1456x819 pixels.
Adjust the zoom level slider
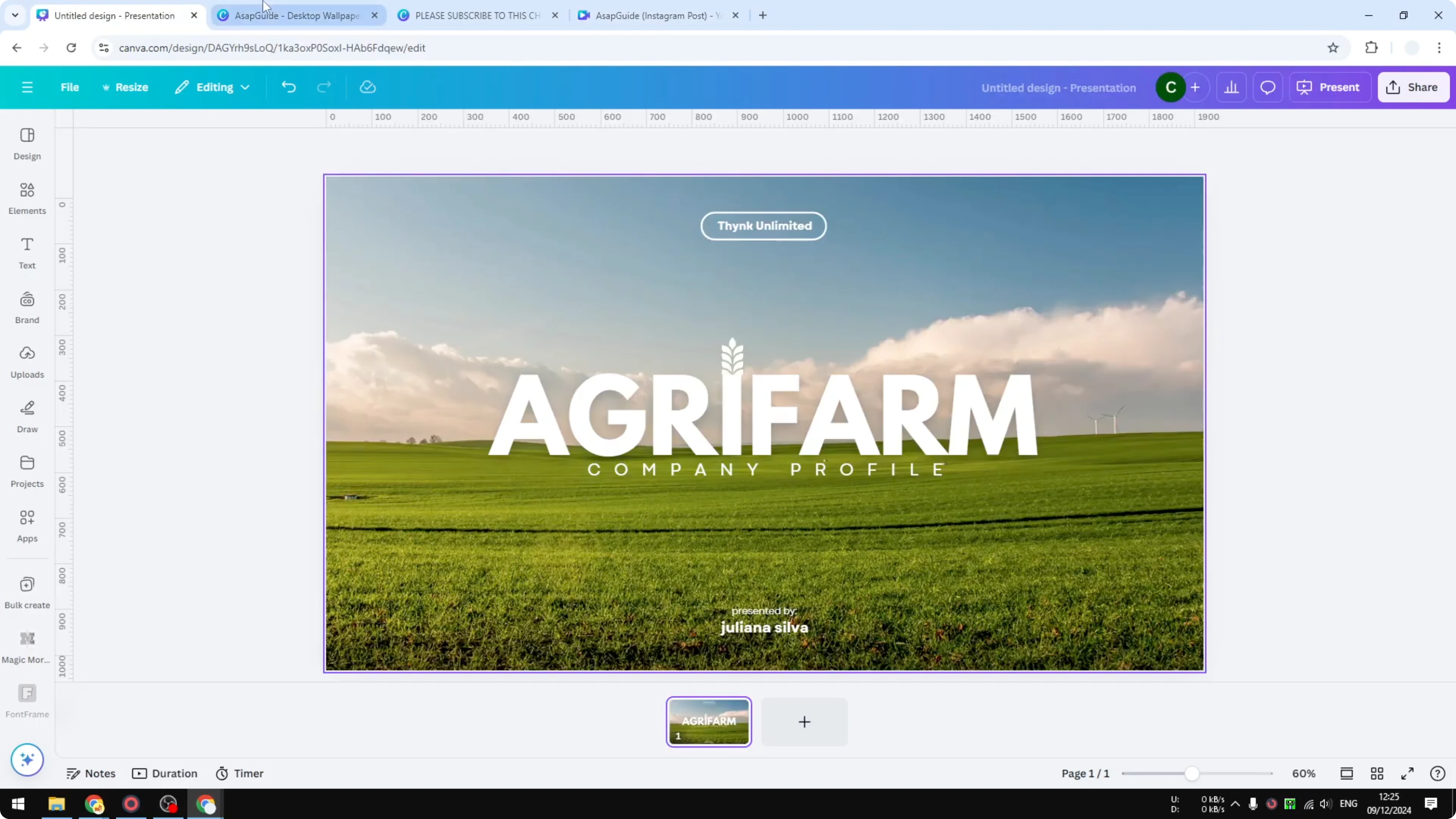(1192, 773)
